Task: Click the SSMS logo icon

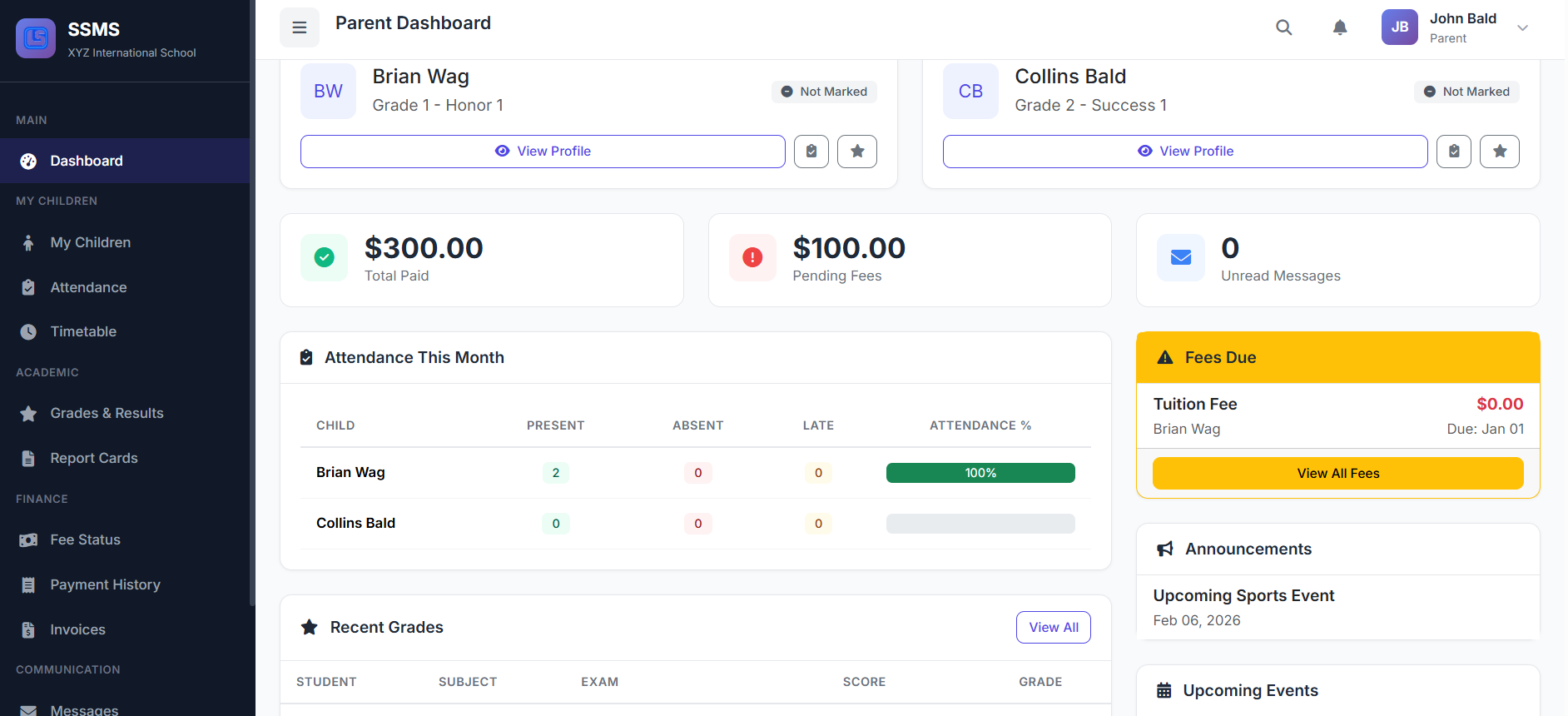Action: tap(36, 38)
